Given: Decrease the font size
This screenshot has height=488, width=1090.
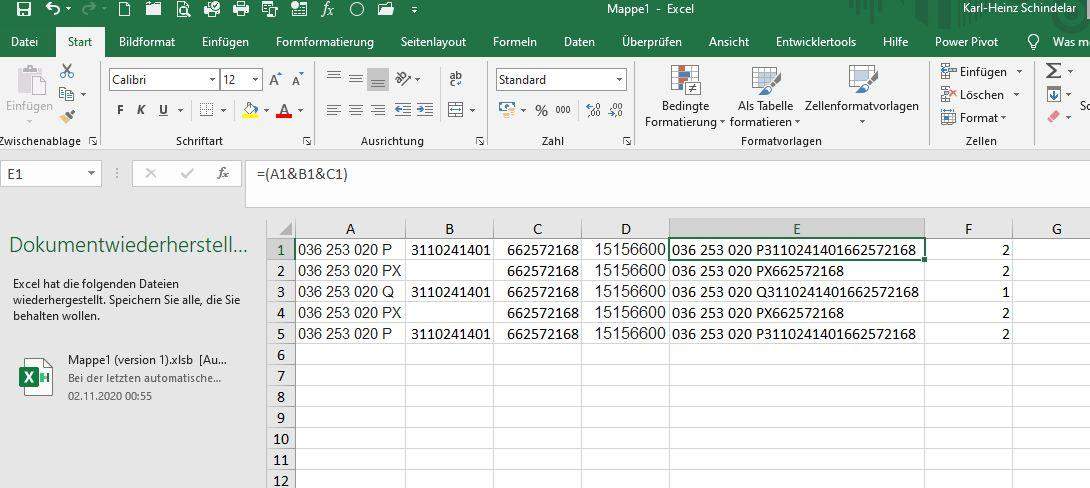Looking at the screenshot, I should (x=298, y=80).
